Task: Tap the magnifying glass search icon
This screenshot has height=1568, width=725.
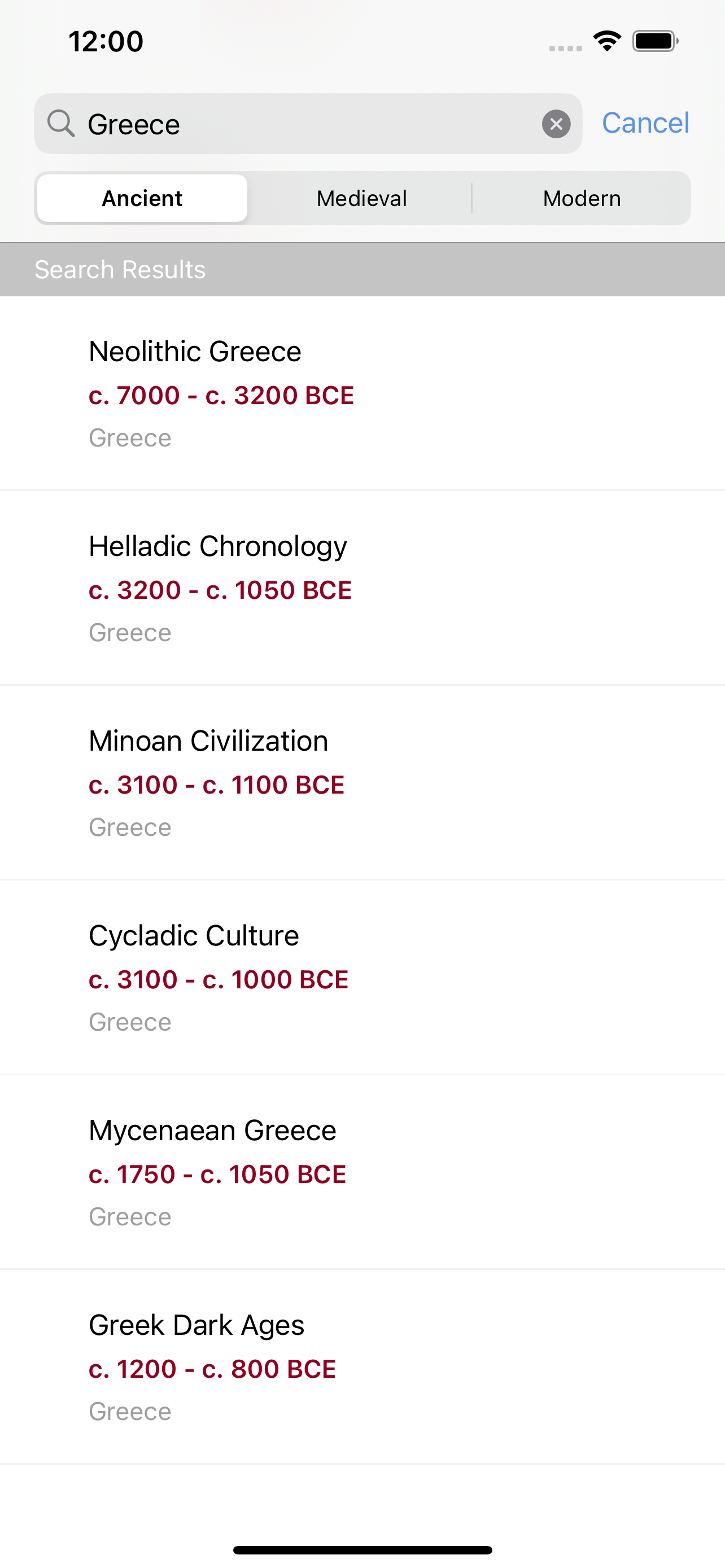Action: click(x=61, y=124)
